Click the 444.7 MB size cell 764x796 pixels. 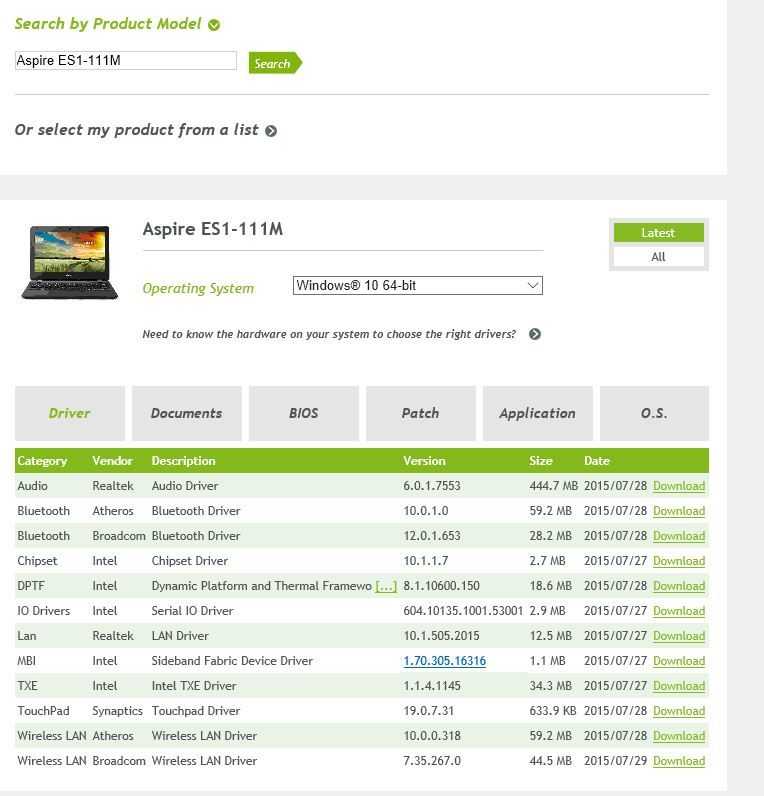[x=554, y=486]
